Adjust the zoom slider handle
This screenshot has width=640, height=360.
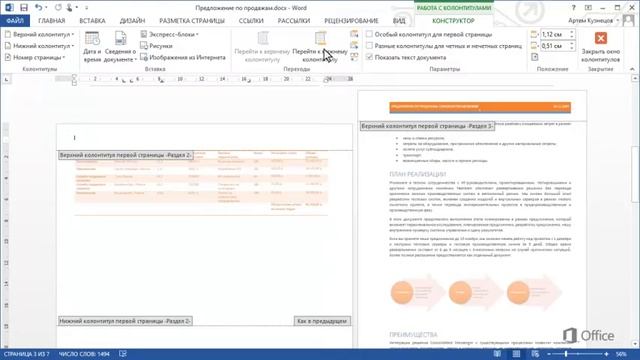(566, 354)
